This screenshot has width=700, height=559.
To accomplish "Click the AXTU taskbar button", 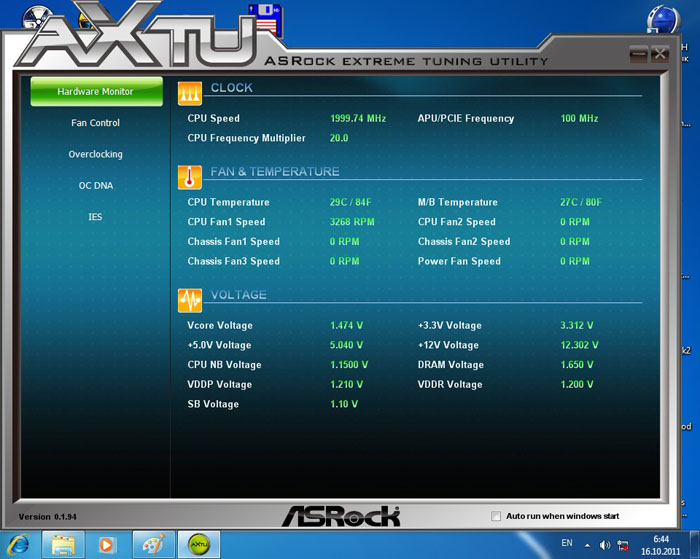I will [199, 545].
